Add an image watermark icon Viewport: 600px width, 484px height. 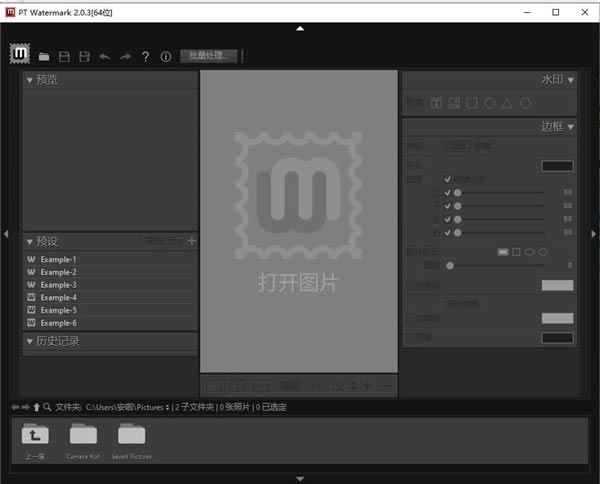454,103
